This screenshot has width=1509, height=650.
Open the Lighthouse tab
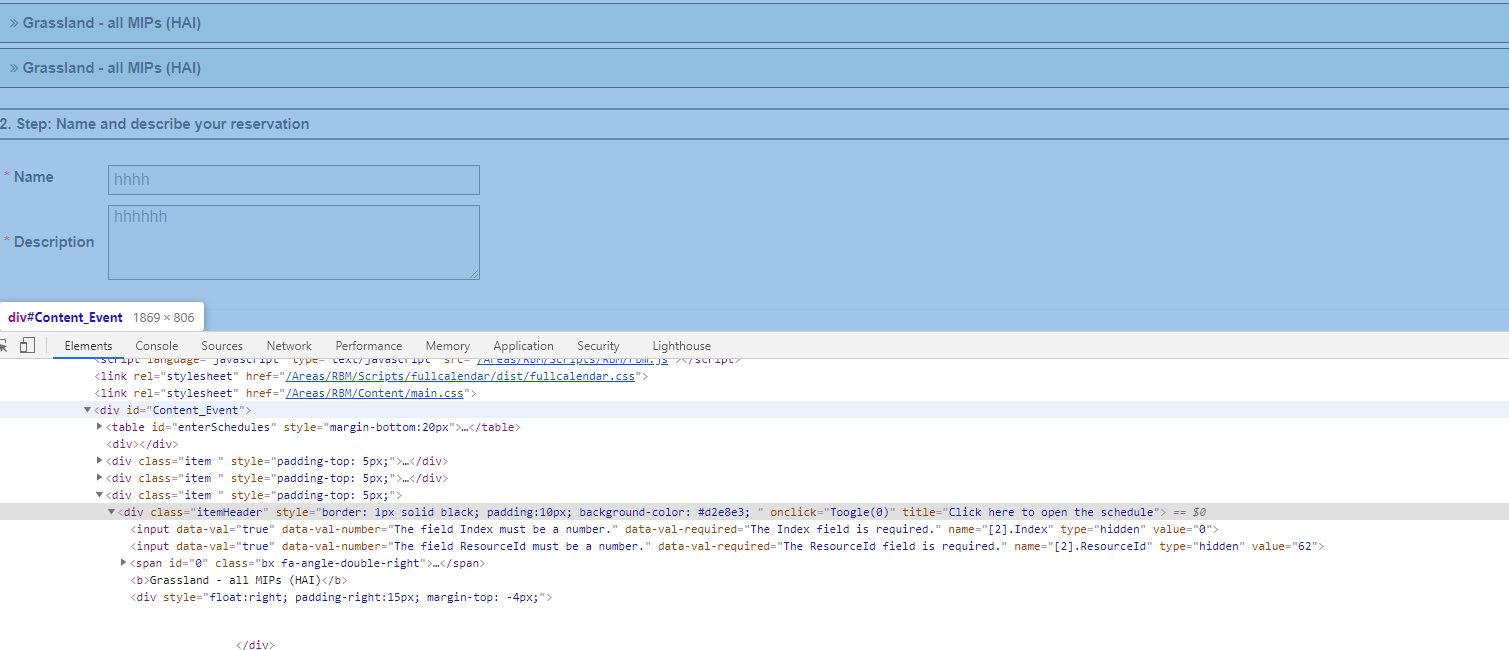(681, 345)
